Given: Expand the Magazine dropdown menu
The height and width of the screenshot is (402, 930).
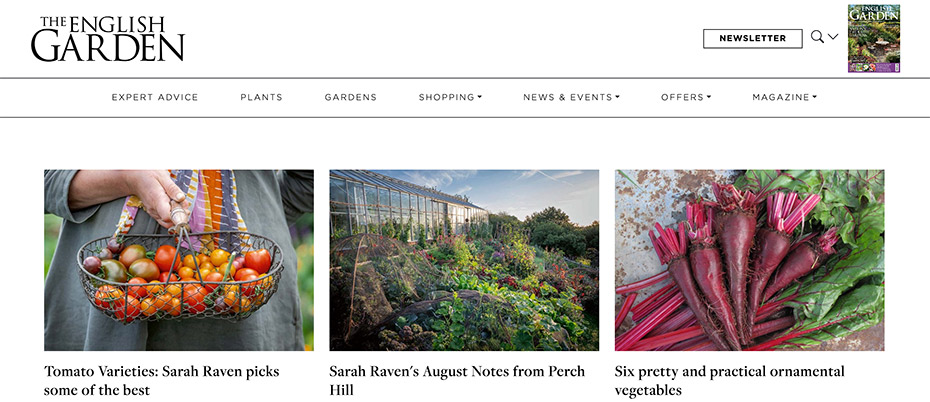Looking at the screenshot, I should click(x=784, y=97).
